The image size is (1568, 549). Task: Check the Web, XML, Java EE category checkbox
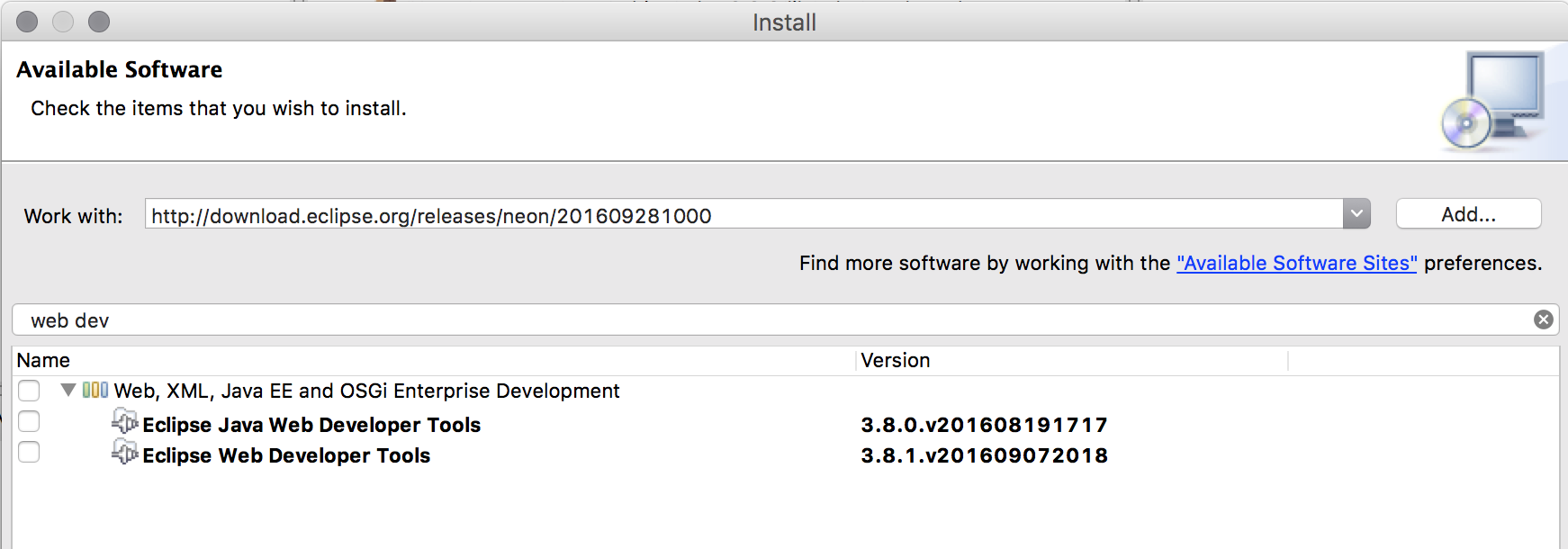(29, 390)
